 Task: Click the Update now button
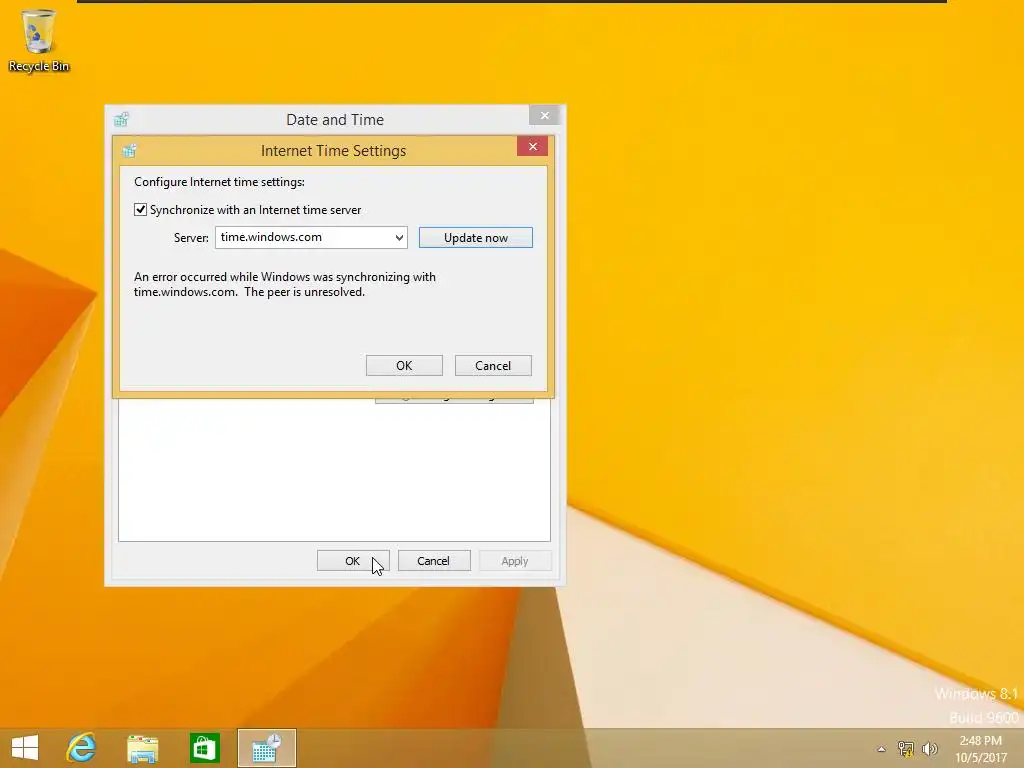click(x=475, y=238)
